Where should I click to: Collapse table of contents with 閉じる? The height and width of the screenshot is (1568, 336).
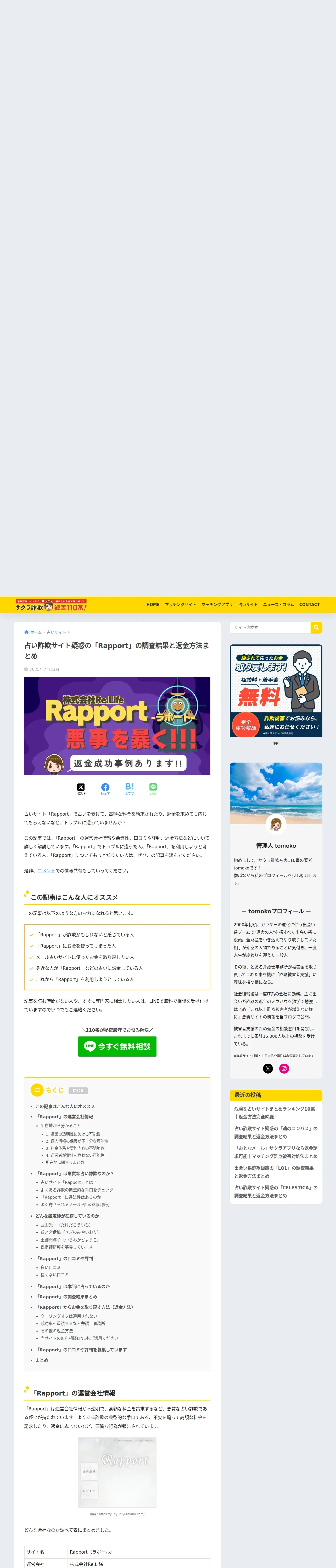79,1090
